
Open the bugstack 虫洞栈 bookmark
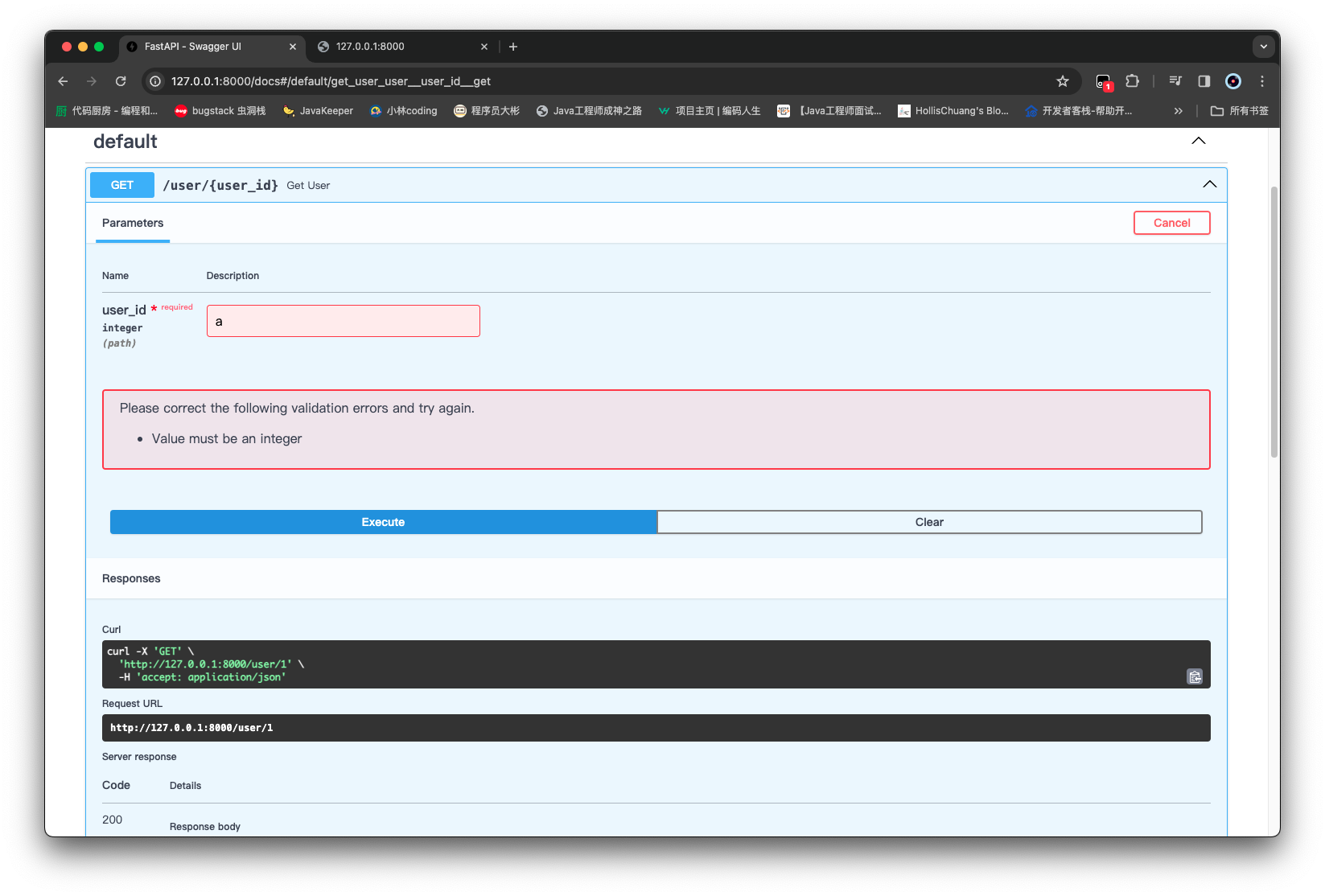tap(220, 111)
